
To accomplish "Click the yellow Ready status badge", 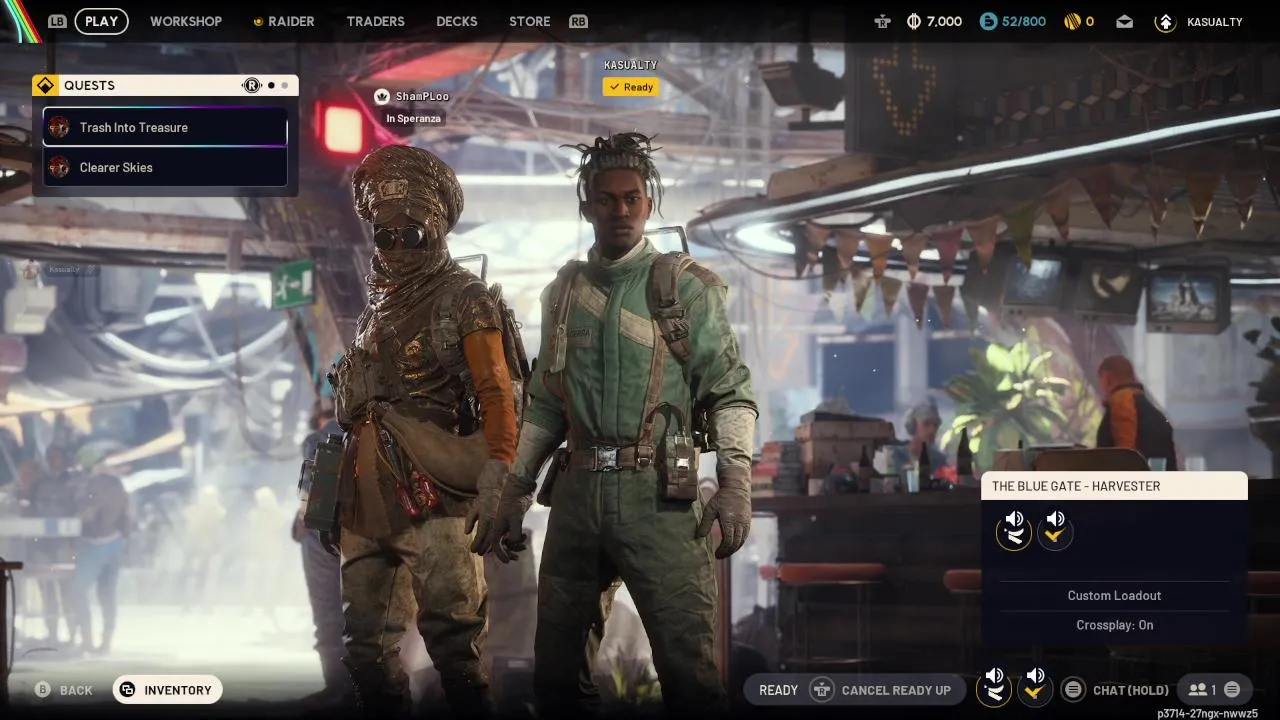I will [630, 87].
